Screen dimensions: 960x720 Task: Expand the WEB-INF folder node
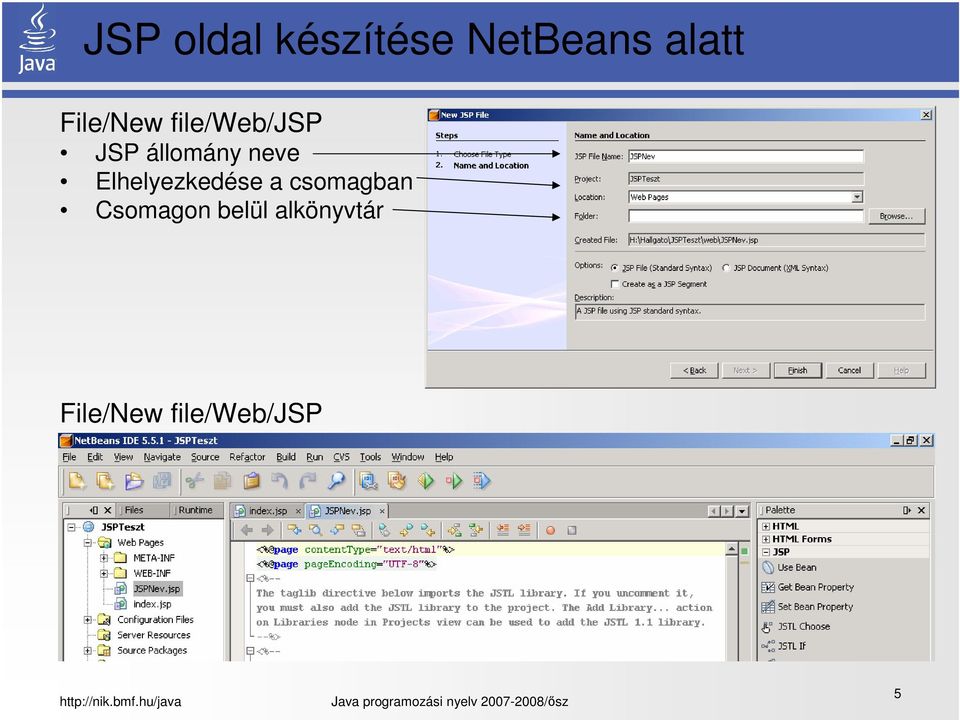pyautogui.click(x=104, y=574)
